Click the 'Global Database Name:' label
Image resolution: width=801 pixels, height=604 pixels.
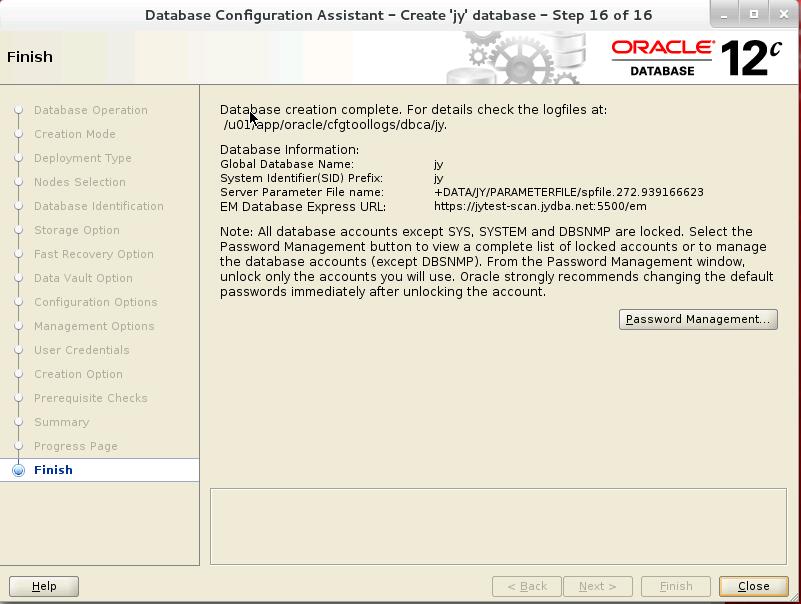(287, 164)
